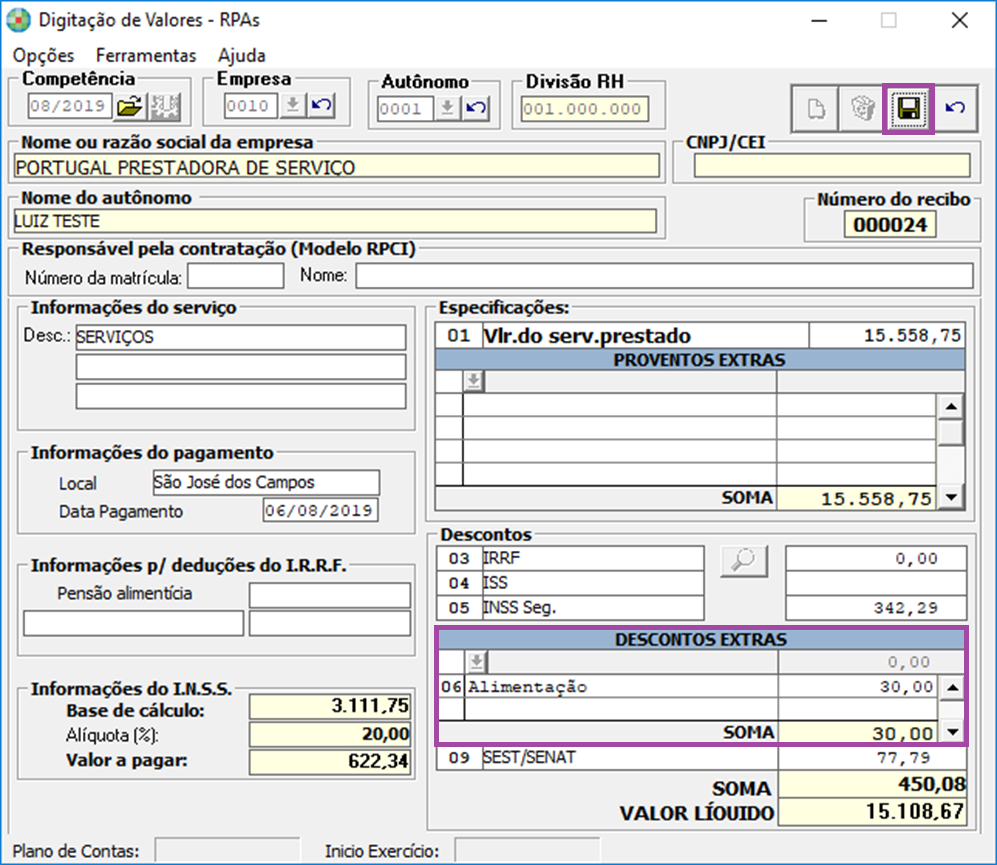Click the Empresa lookup download arrow
Screen dimensions: 997x865
click(x=292, y=105)
